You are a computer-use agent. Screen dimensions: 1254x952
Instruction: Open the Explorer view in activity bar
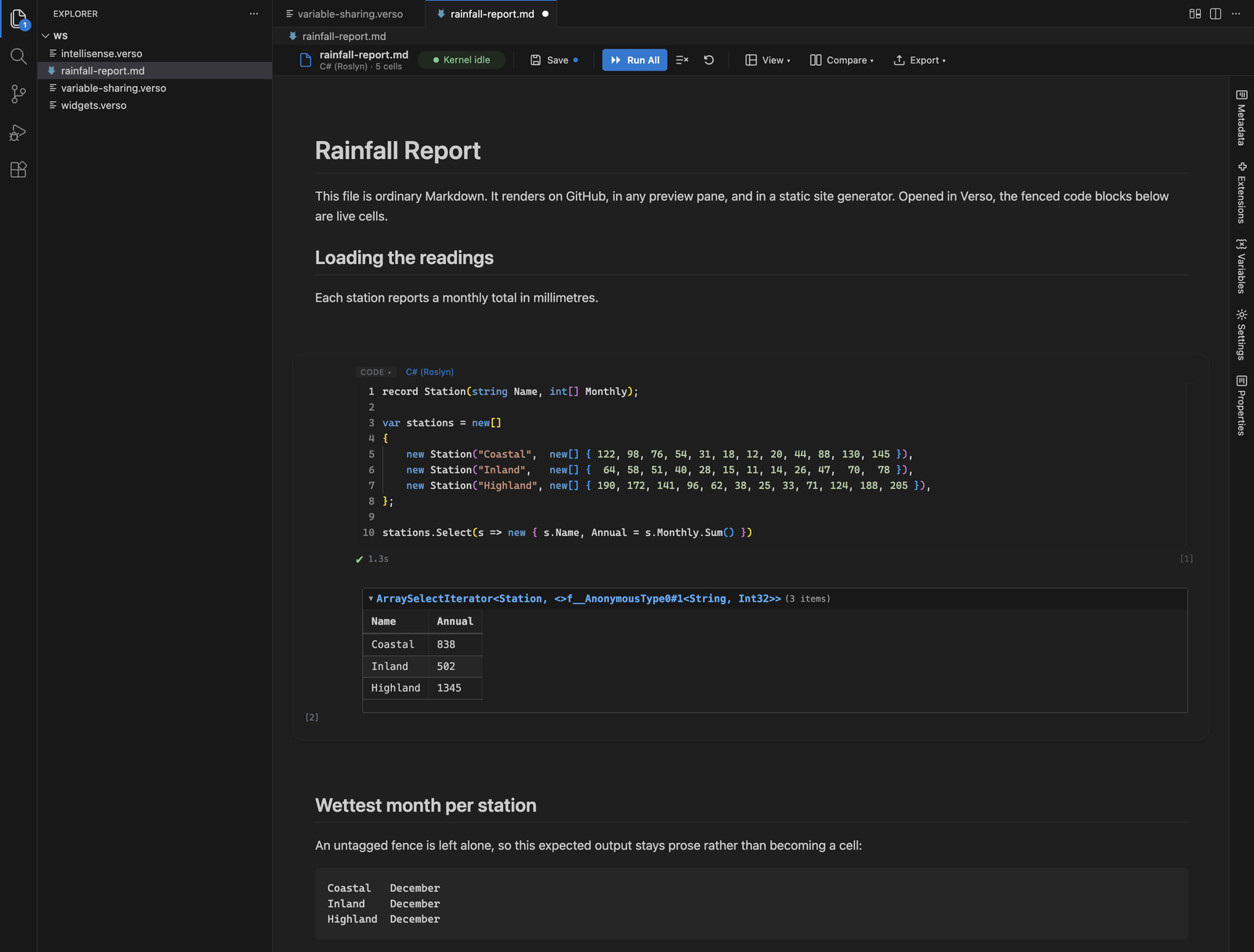click(18, 19)
